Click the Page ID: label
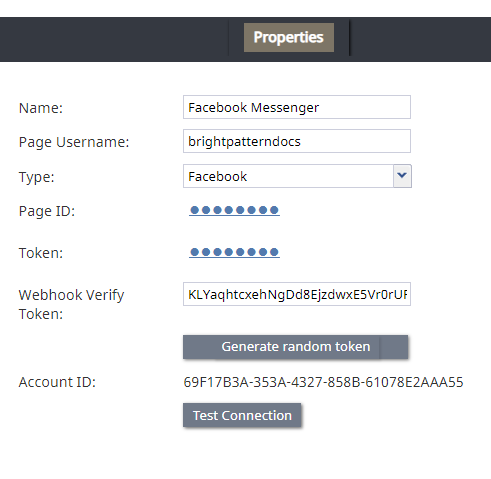 pos(47,211)
